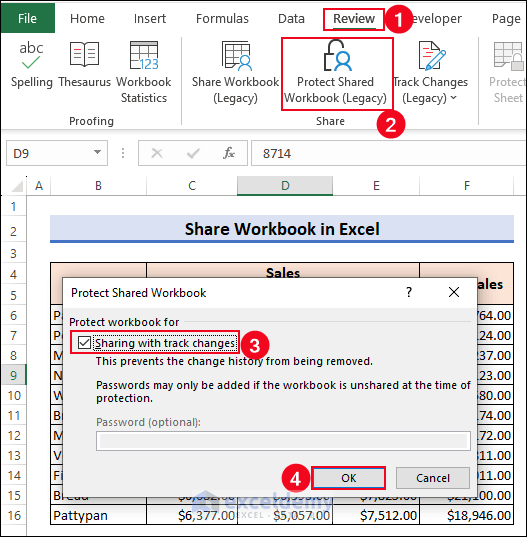The height and width of the screenshot is (537, 527).
Task: Click cell with $18,946.00
Action: (466, 515)
